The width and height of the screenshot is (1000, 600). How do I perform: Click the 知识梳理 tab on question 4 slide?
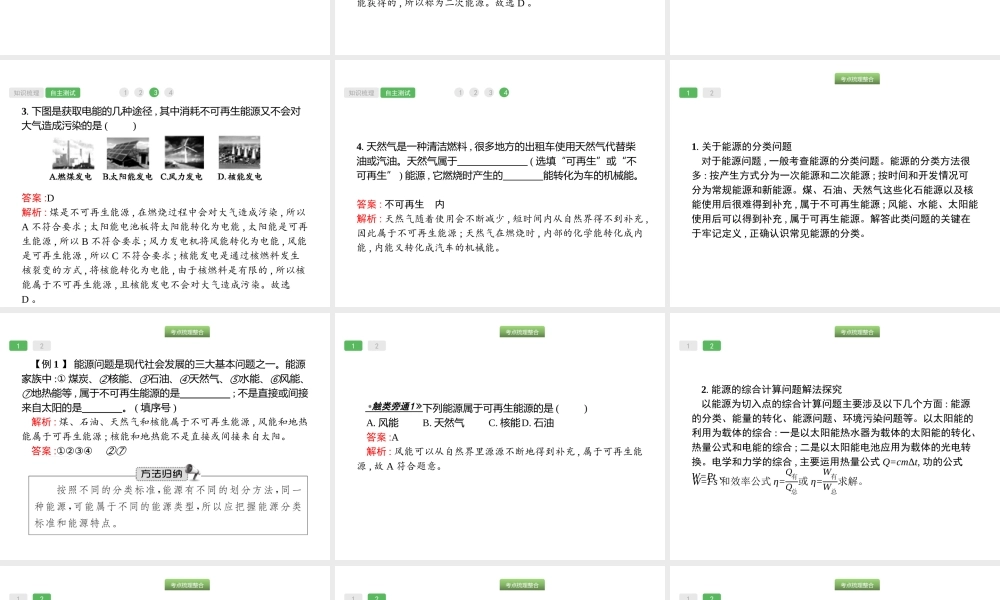point(360,92)
